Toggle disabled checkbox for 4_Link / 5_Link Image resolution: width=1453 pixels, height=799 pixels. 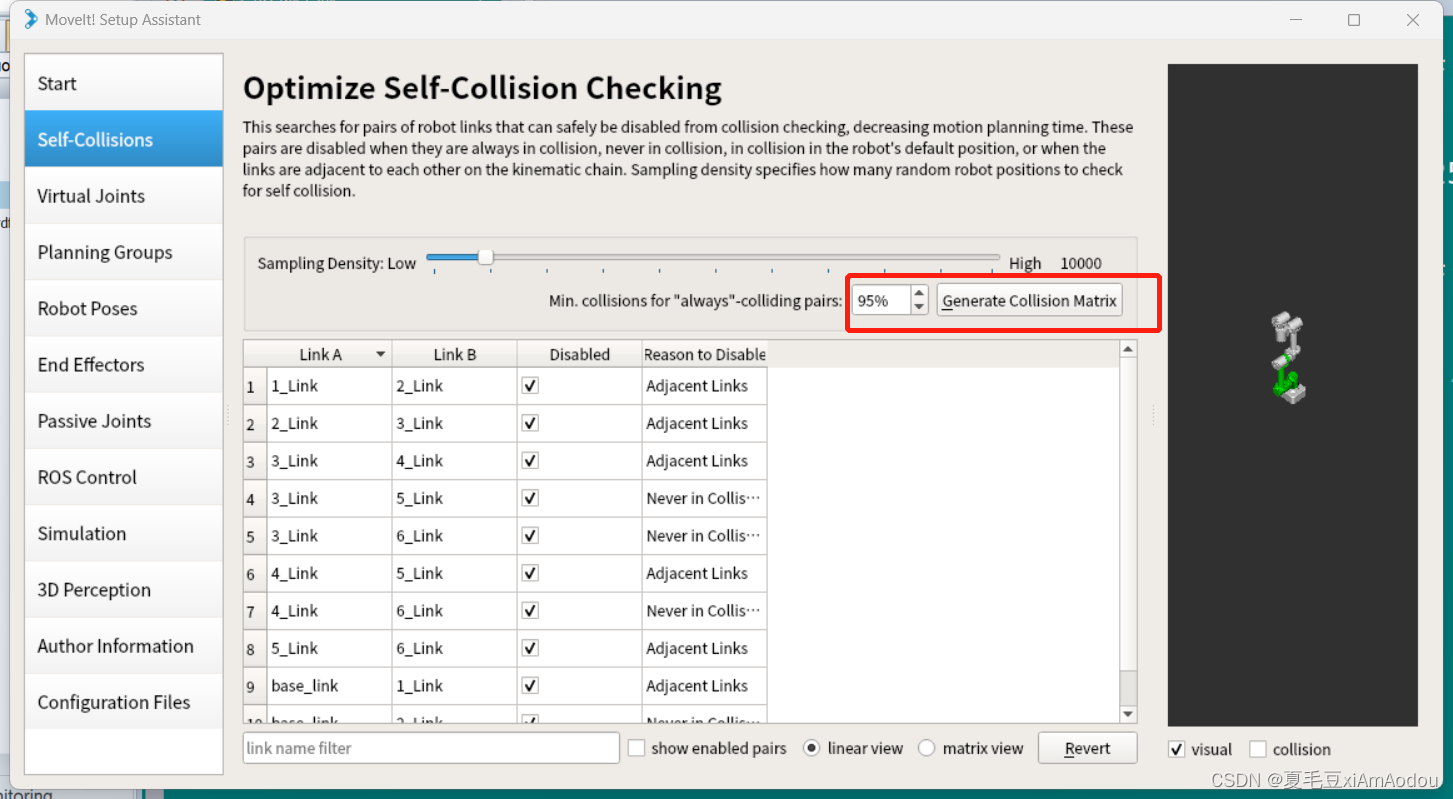[x=530, y=573]
